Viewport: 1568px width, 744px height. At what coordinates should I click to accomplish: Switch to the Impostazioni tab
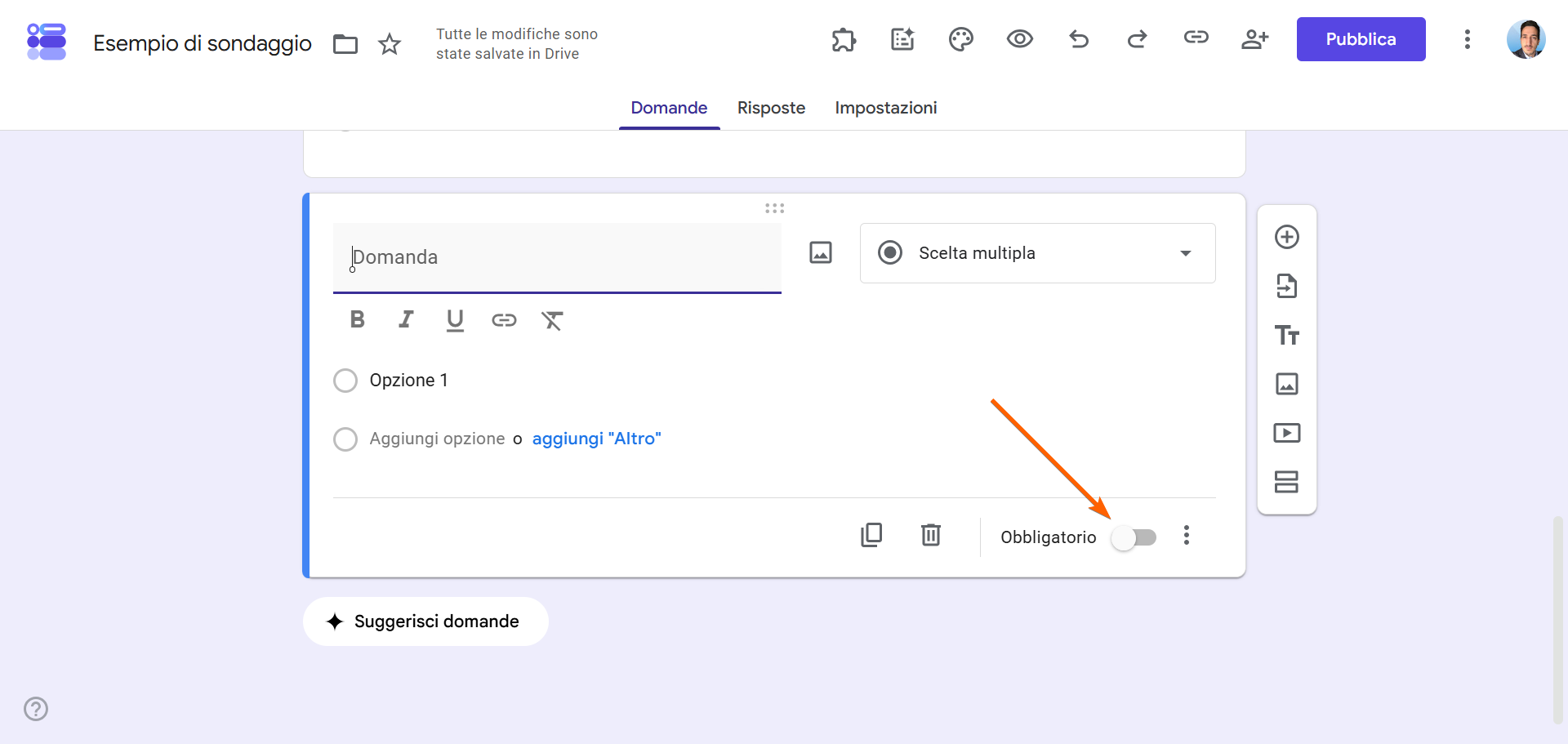tap(886, 108)
